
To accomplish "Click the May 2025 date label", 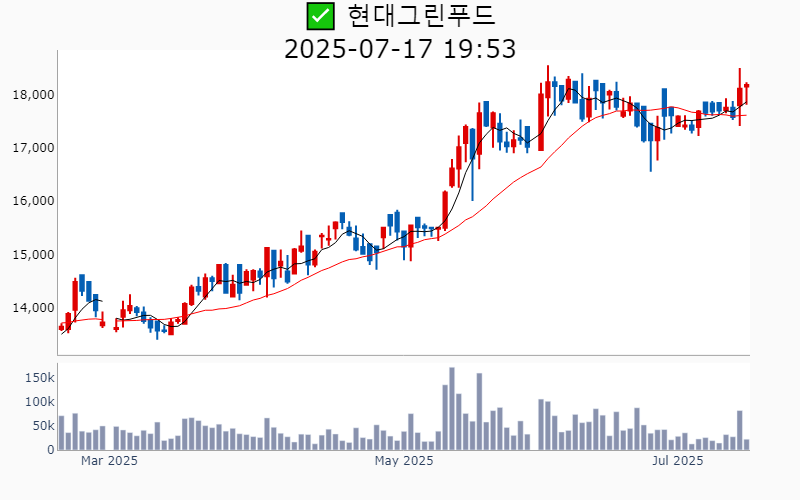I will [x=404, y=461].
